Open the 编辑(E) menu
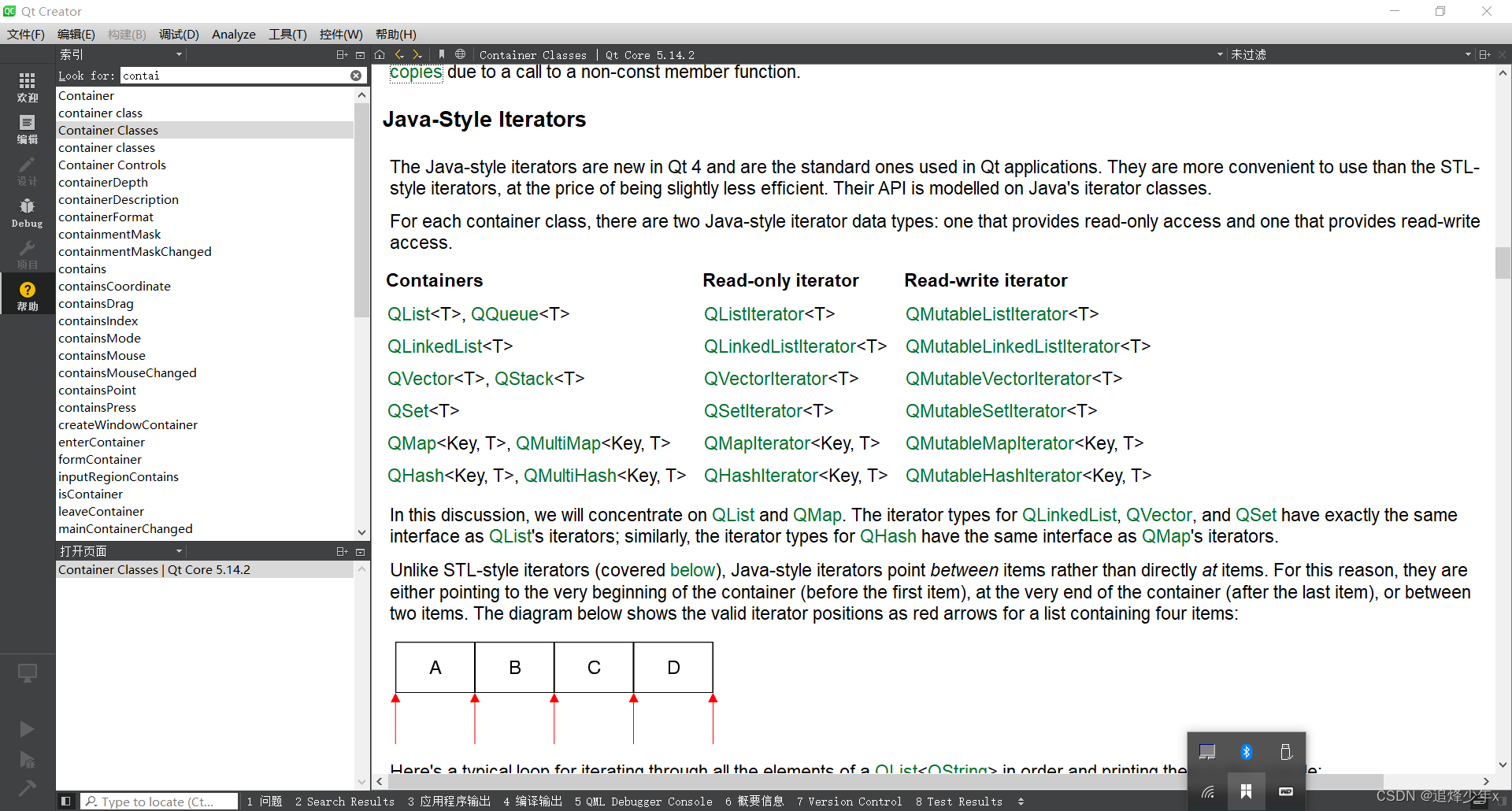1512x811 pixels. tap(76, 34)
